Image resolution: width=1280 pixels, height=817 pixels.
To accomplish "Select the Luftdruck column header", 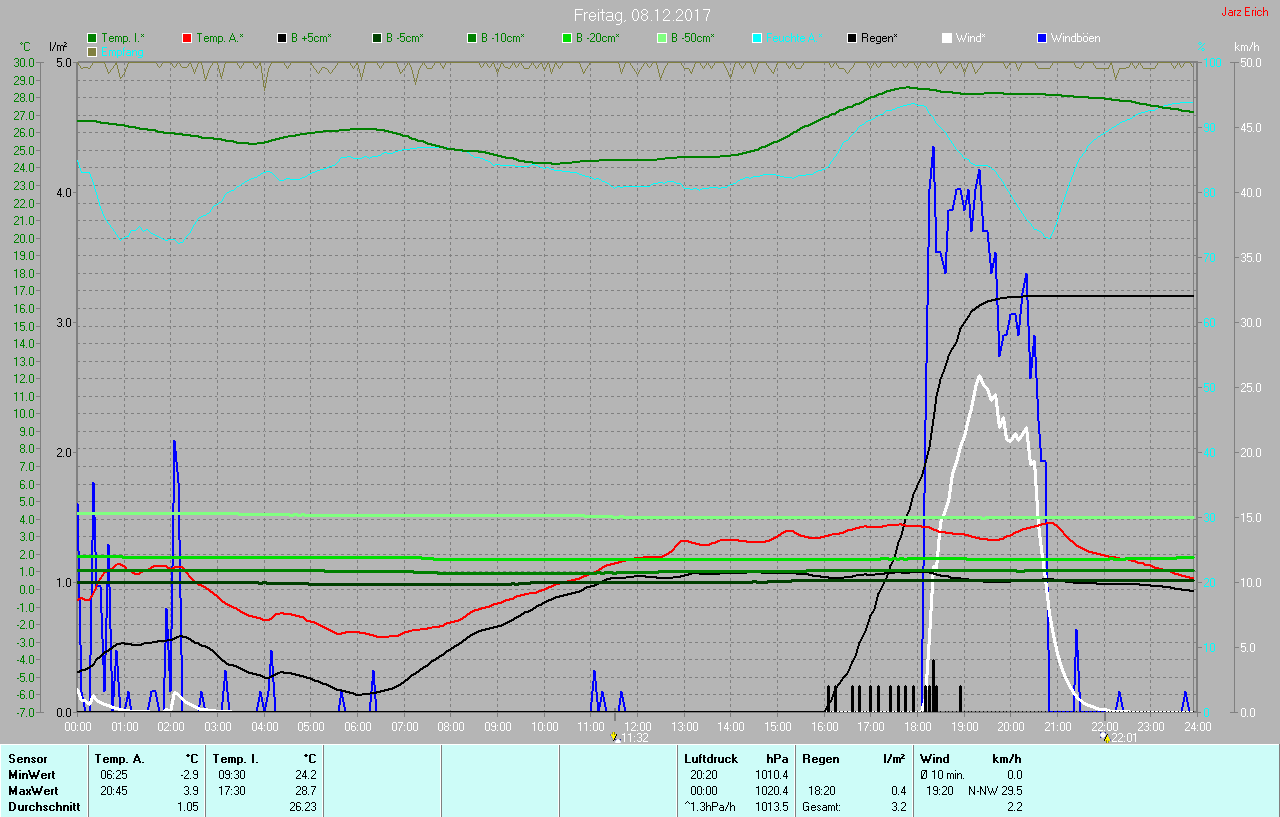I will (710, 759).
